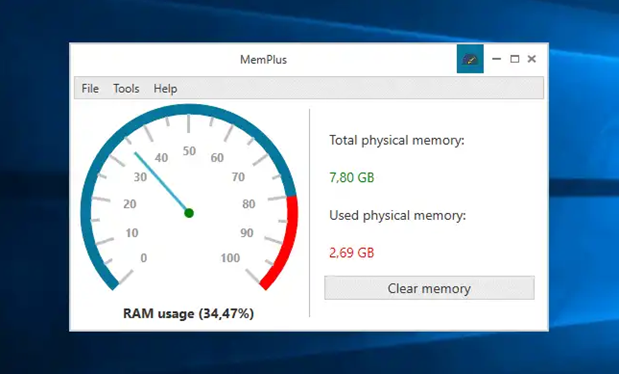This screenshot has width=619, height=374.
Task: Click the Used physical memory label
Action: 398,215
